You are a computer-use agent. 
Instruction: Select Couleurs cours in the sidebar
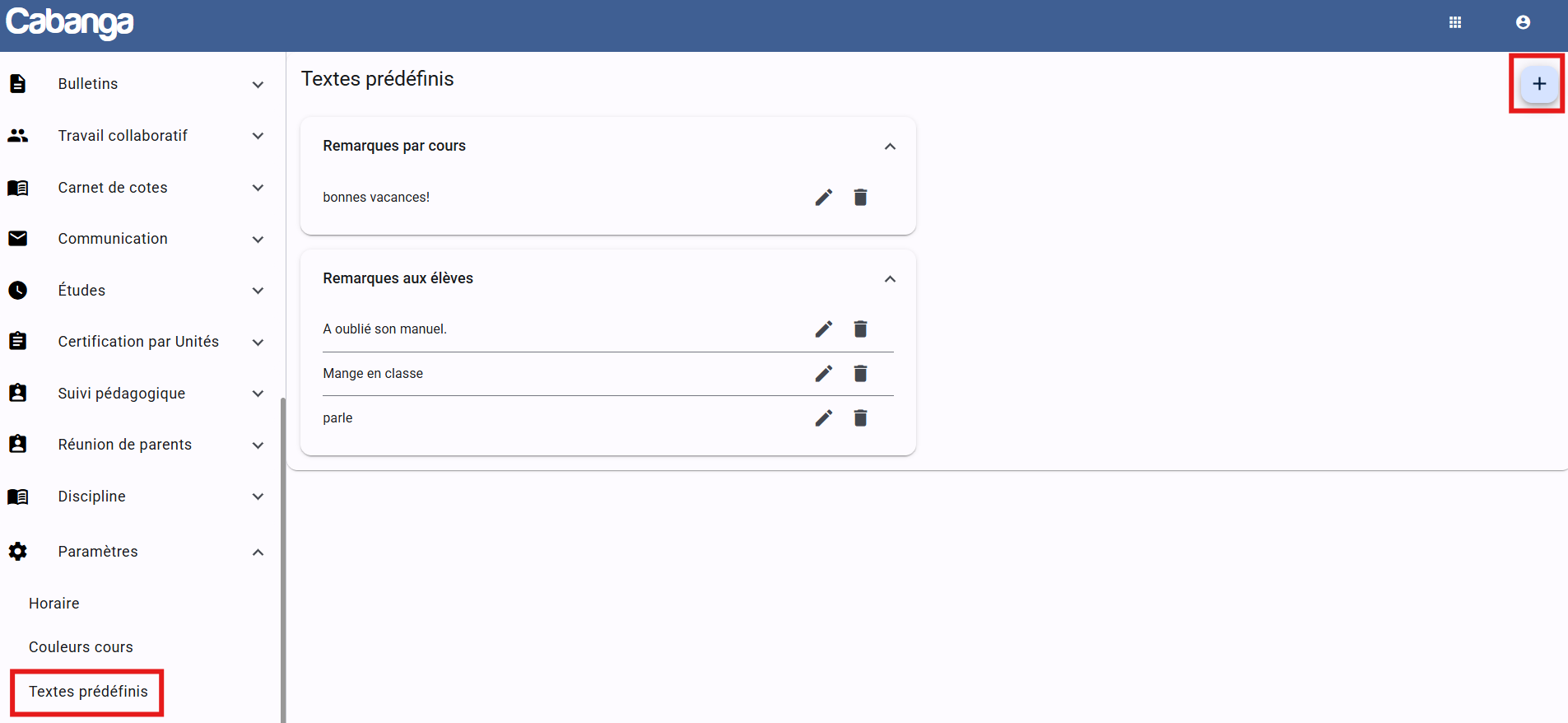81,647
